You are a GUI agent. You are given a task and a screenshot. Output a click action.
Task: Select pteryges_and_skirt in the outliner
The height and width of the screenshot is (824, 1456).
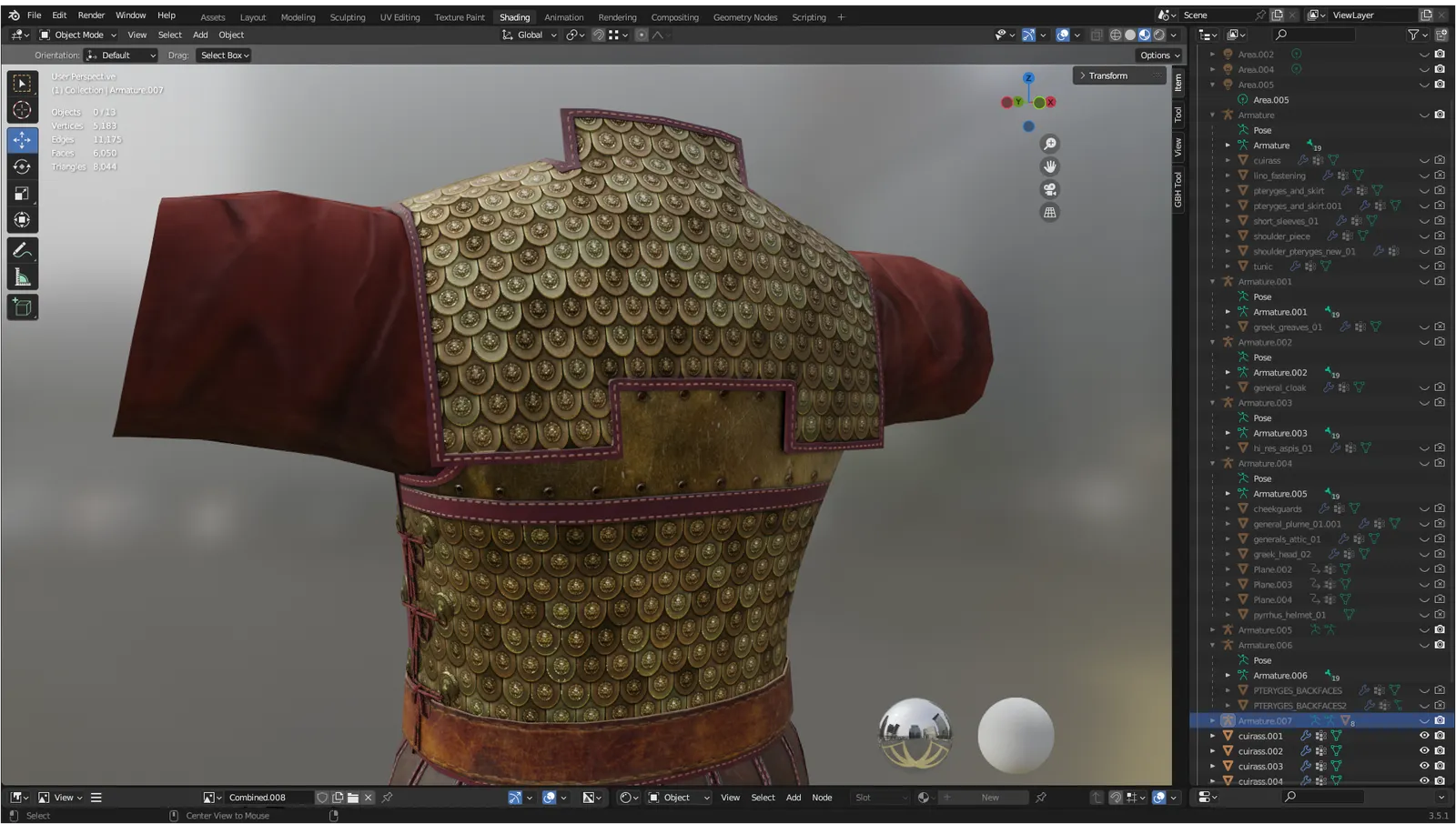click(1289, 191)
